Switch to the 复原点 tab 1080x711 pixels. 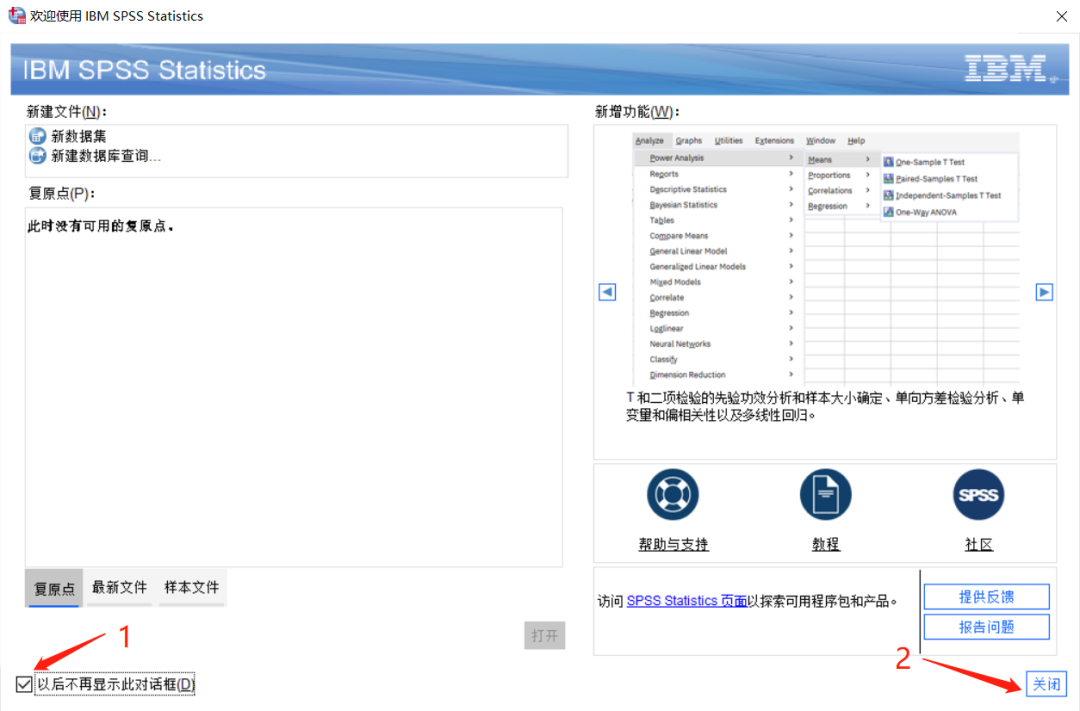tap(54, 588)
